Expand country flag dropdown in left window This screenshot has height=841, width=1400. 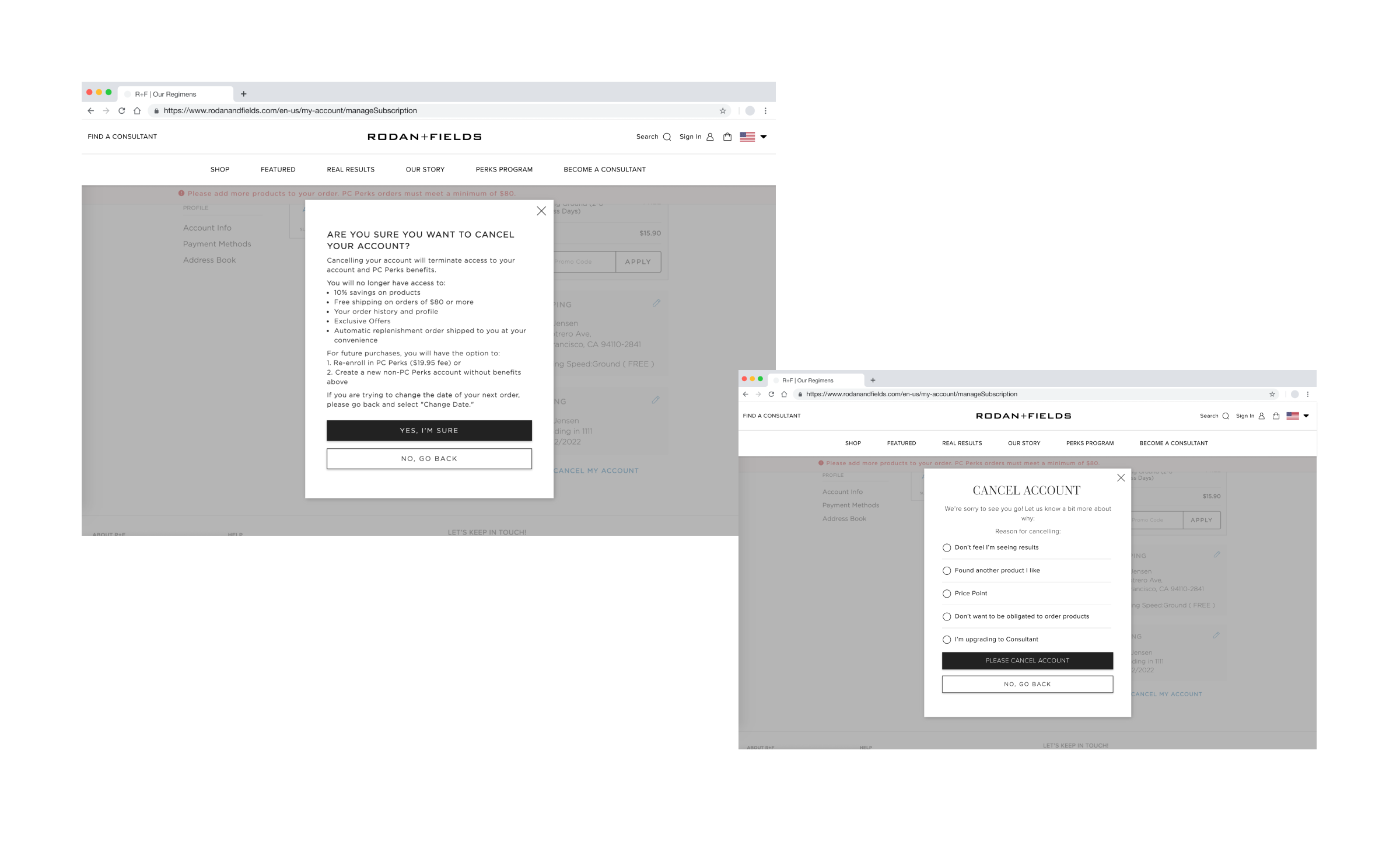[x=763, y=137]
